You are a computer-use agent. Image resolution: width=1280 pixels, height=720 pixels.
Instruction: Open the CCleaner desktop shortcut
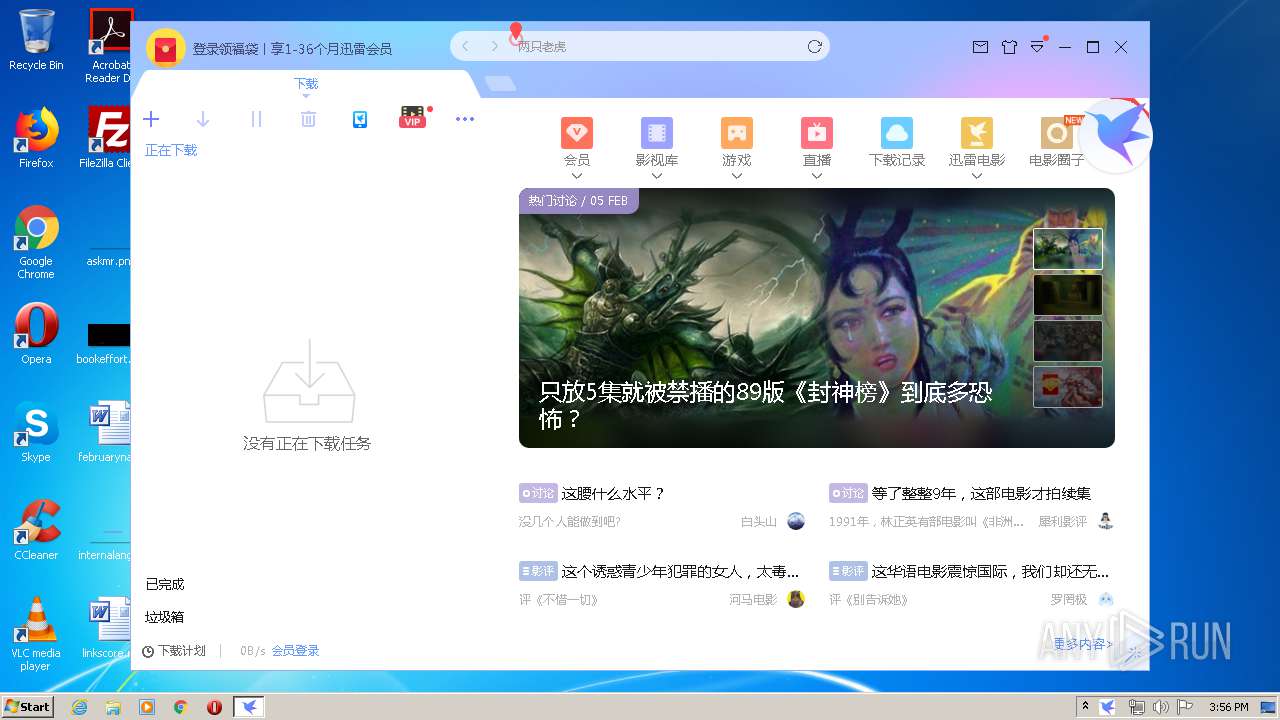(x=36, y=530)
